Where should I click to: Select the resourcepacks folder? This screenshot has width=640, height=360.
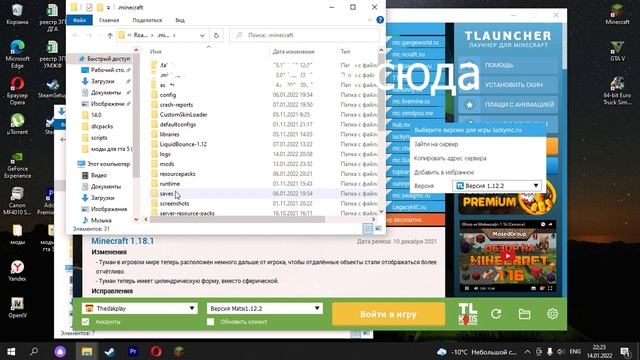[177, 173]
